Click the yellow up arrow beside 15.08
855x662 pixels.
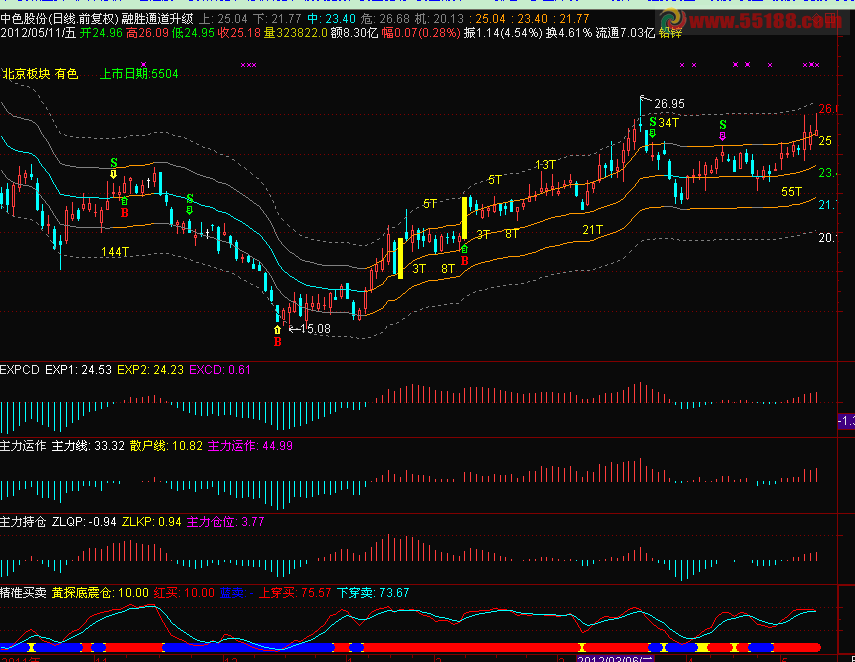tap(278, 329)
